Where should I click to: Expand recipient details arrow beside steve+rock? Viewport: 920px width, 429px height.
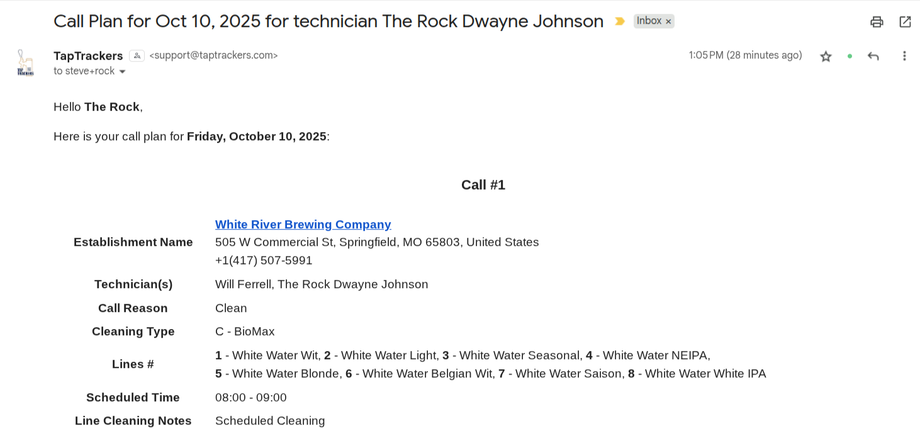pos(123,72)
